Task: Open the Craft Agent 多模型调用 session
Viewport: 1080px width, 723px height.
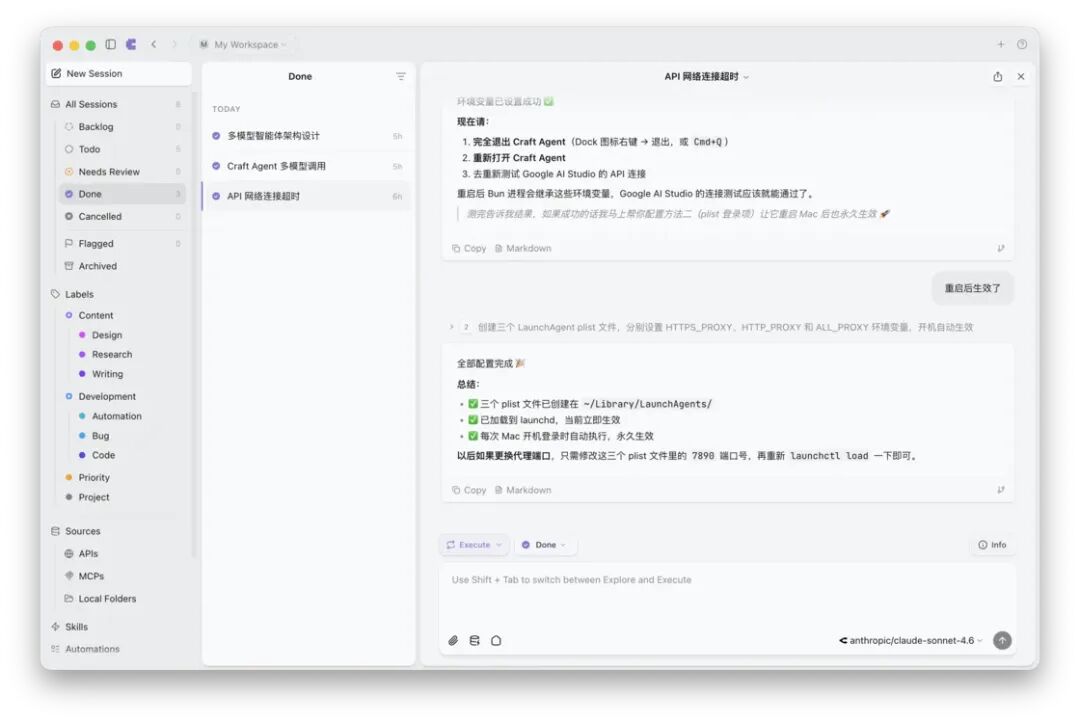Action: 306,166
